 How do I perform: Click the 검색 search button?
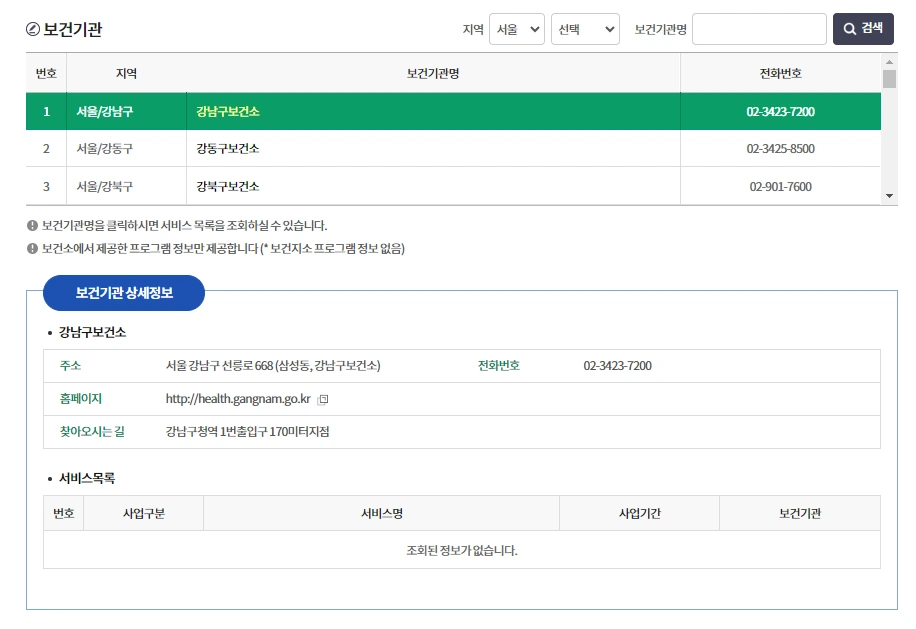point(863,29)
